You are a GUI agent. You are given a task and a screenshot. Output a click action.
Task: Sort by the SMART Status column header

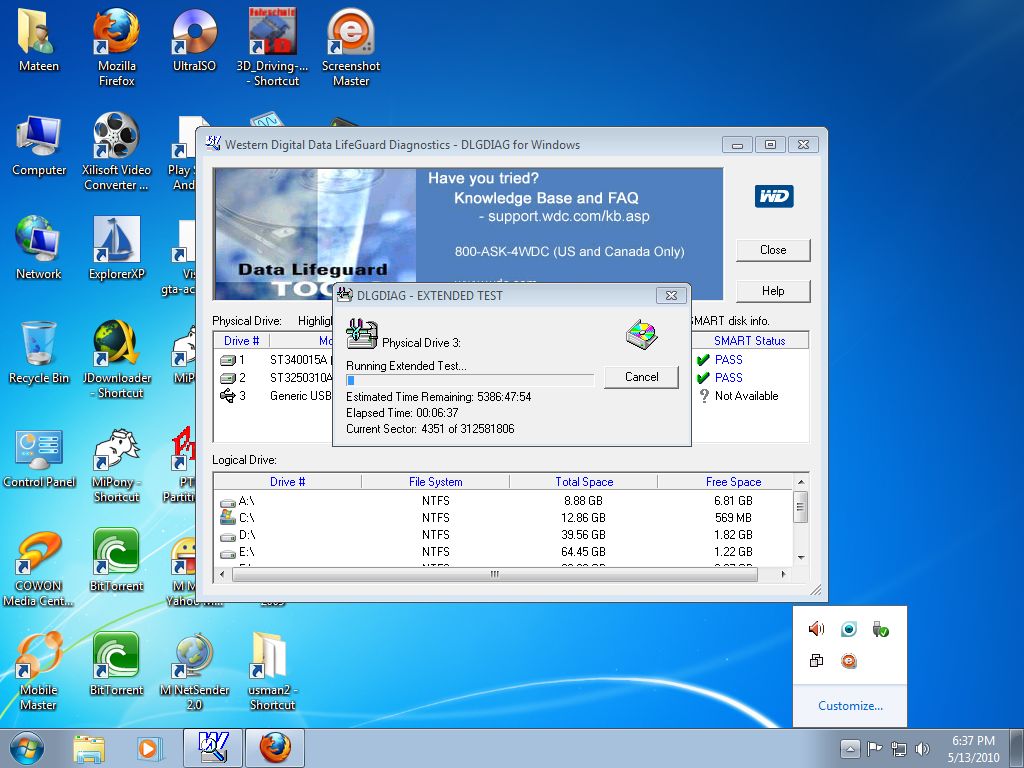[x=749, y=341]
